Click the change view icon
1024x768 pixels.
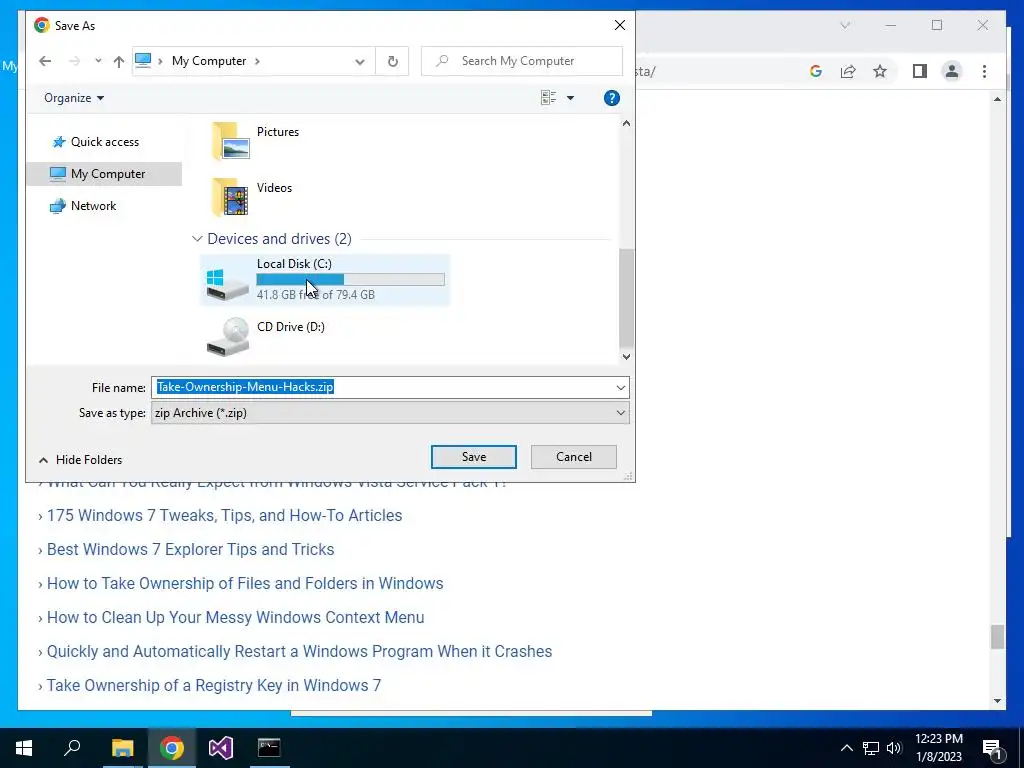(549, 98)
